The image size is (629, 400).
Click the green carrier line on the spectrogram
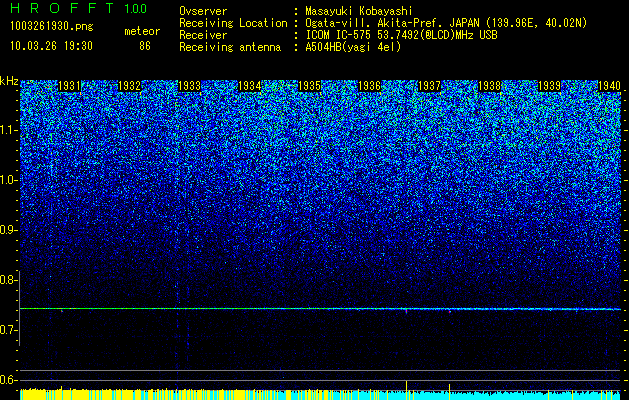tap(320, 309)
